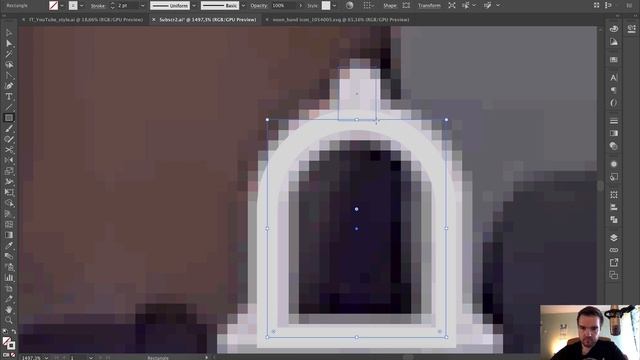This screenshot has width=640, height=360.
Task: Select the Pen tool
Action: 9,86
